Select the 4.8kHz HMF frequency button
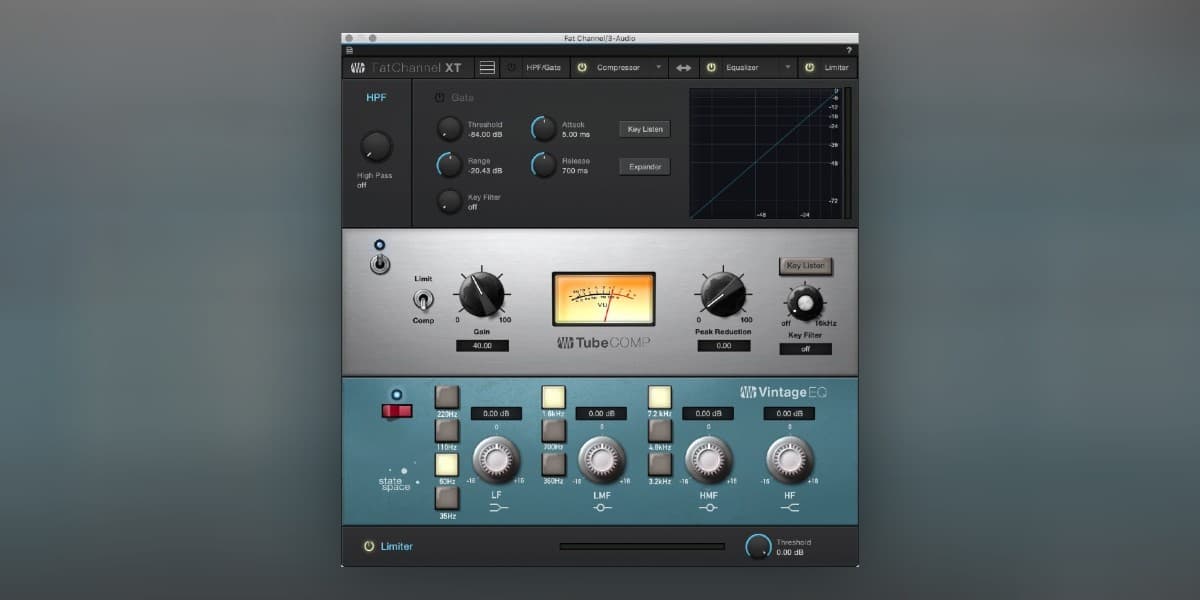The width and height of the screenshot is (1200, 600). (659, 431)
